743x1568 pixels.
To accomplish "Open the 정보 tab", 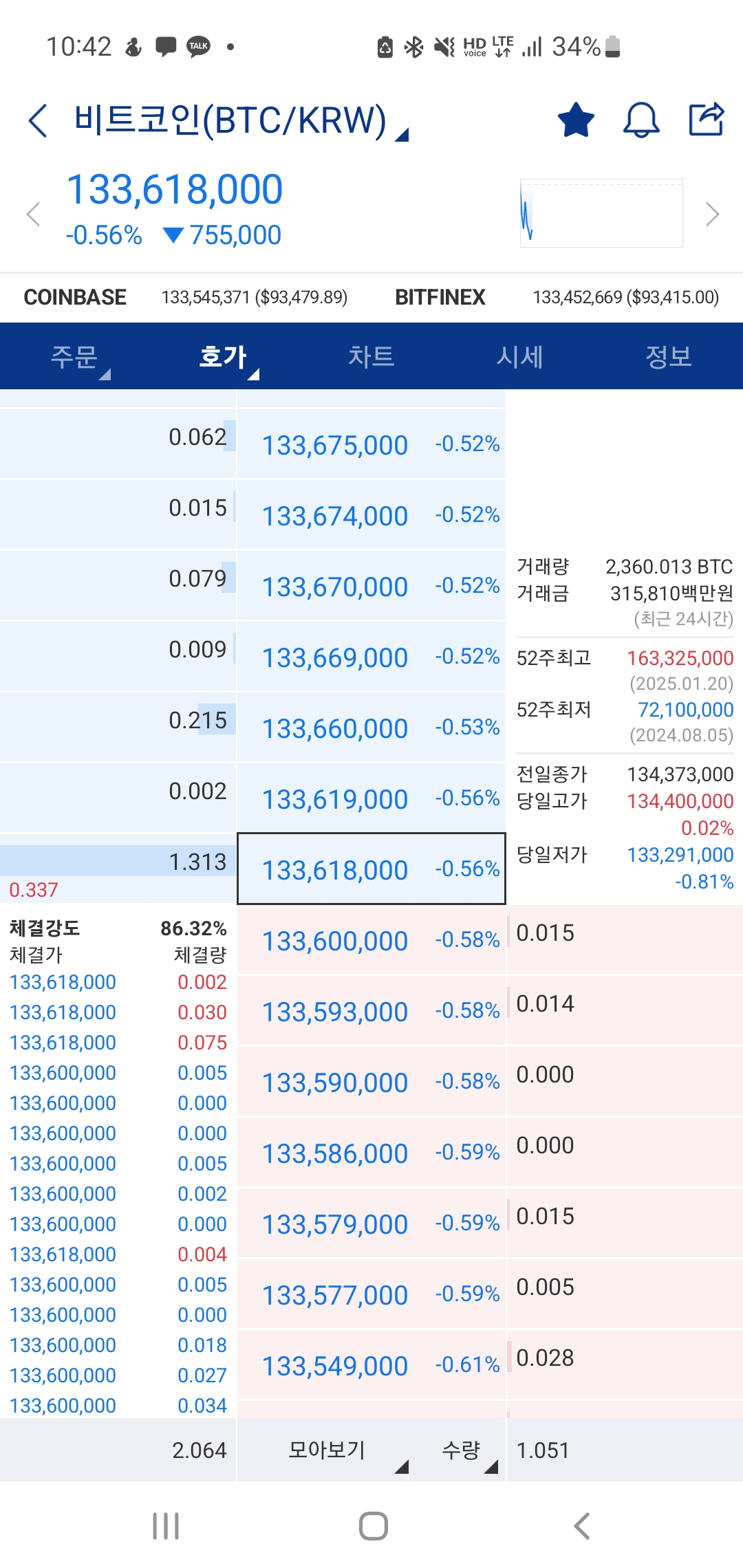I will (x=668, y=357).
